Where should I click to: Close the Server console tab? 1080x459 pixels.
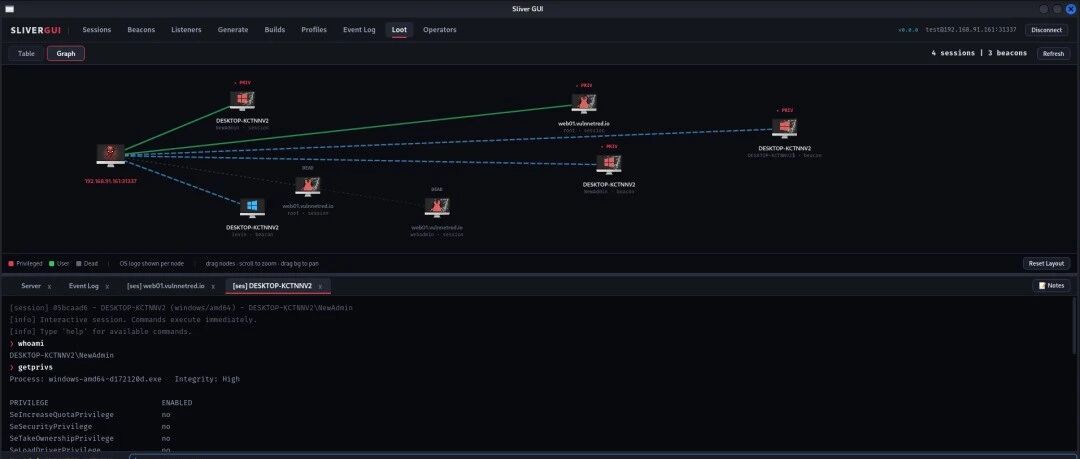pos(50,286)
